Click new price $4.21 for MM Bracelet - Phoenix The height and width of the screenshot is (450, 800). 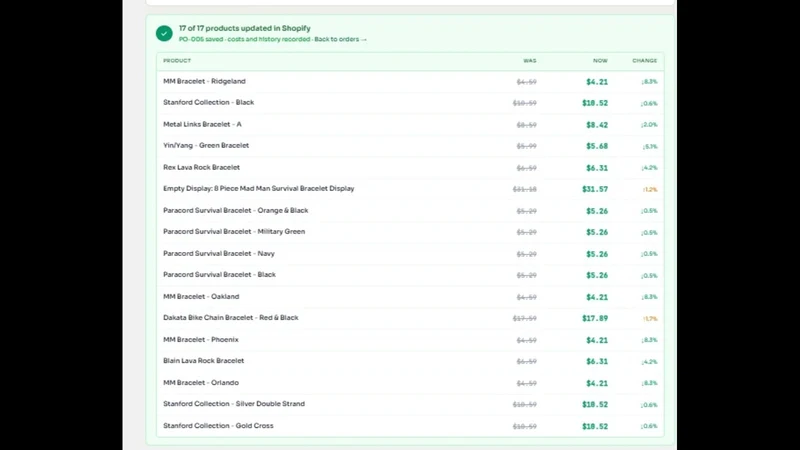(x=597, y=340)
